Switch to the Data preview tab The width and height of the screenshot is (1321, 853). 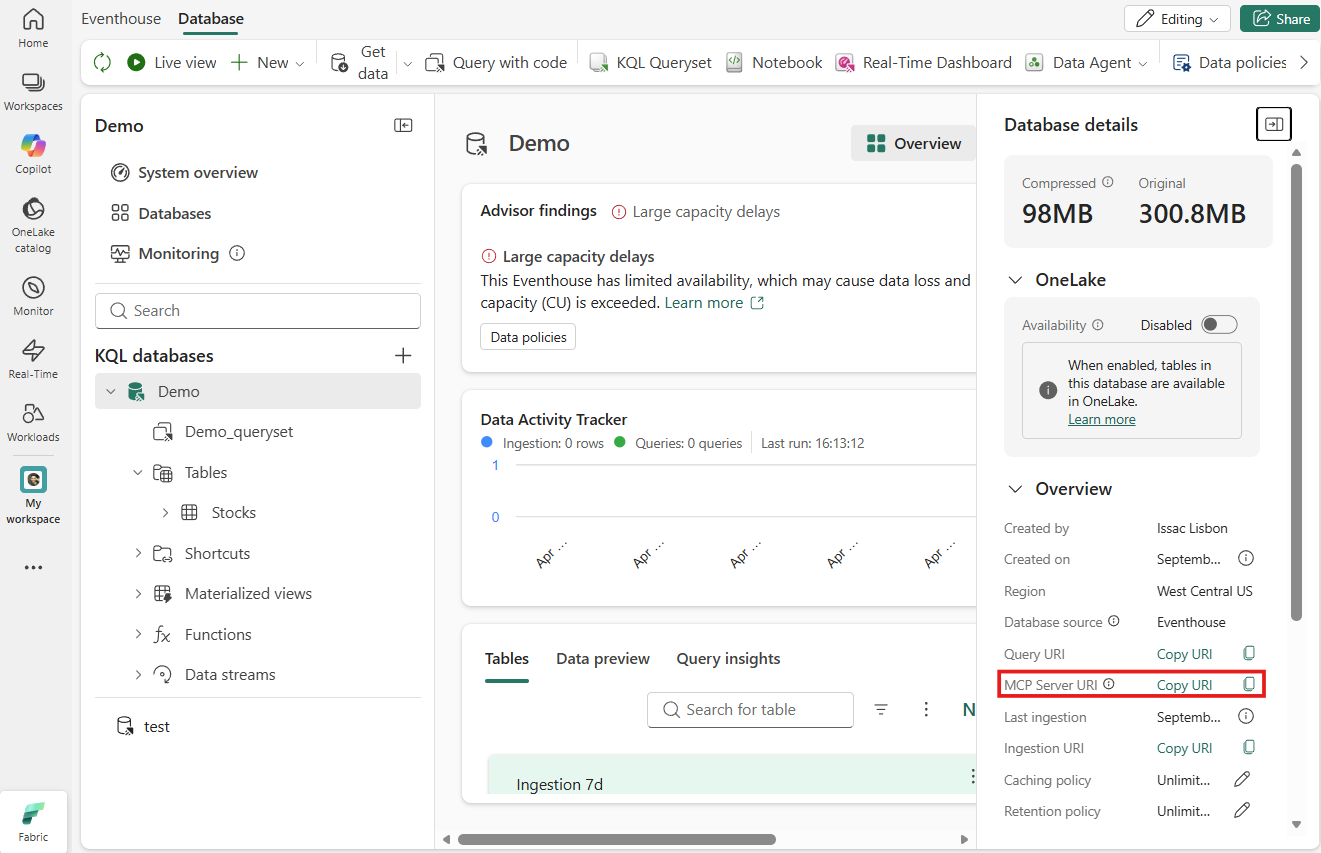[x=603, y=658]
